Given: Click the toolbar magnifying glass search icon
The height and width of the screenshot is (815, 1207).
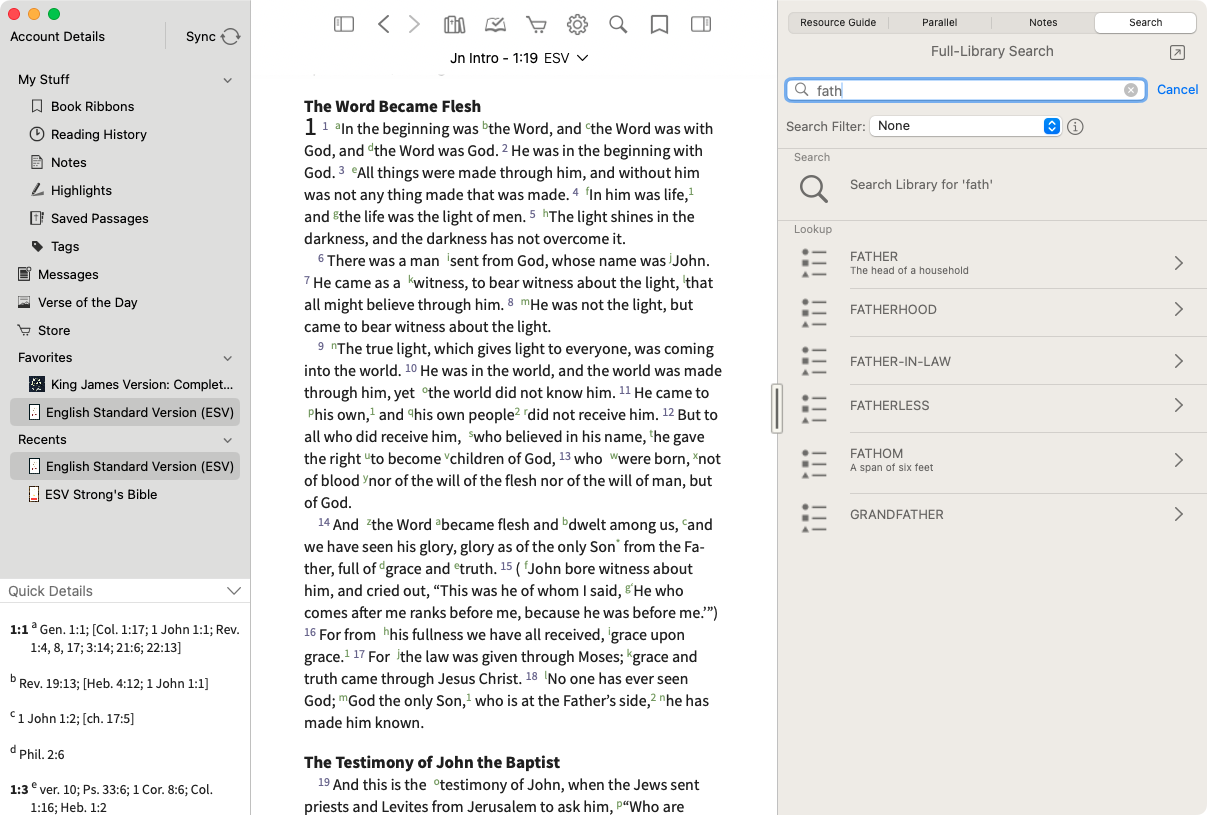Looking at the screenshot, I should (x=618, y=25).
